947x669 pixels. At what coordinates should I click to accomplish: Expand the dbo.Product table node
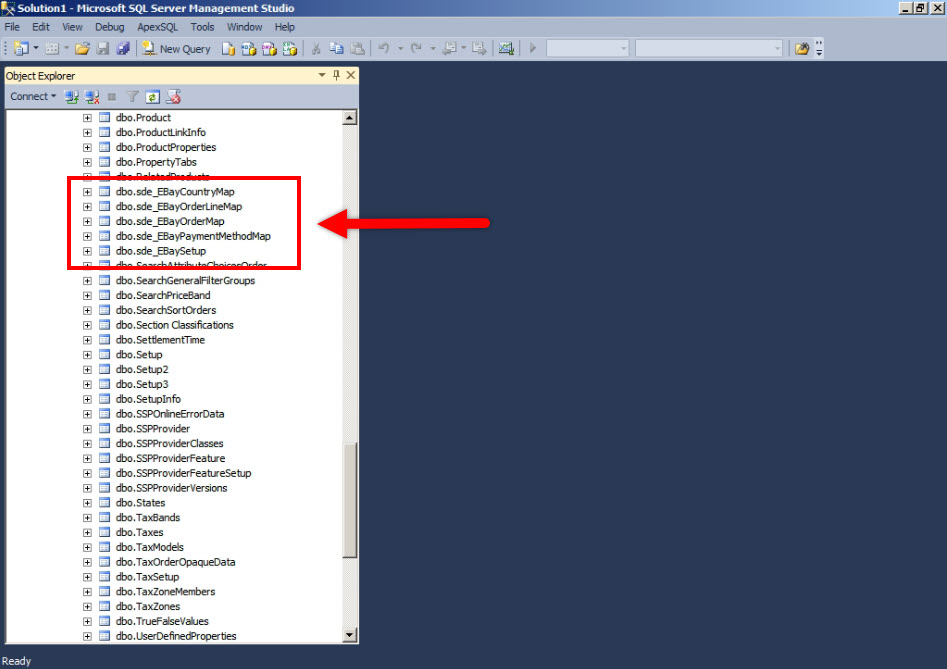87,118
